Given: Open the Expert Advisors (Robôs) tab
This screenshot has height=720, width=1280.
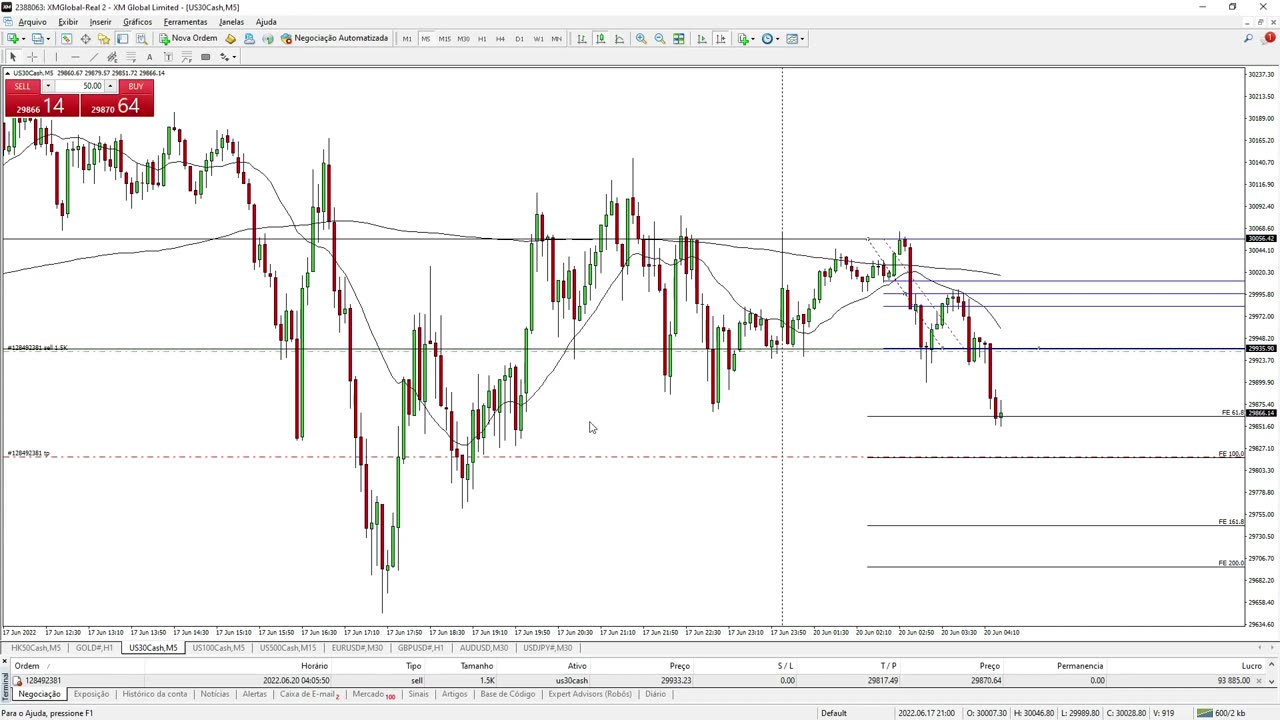Looking at the screenshot, I should coord(590,694).
